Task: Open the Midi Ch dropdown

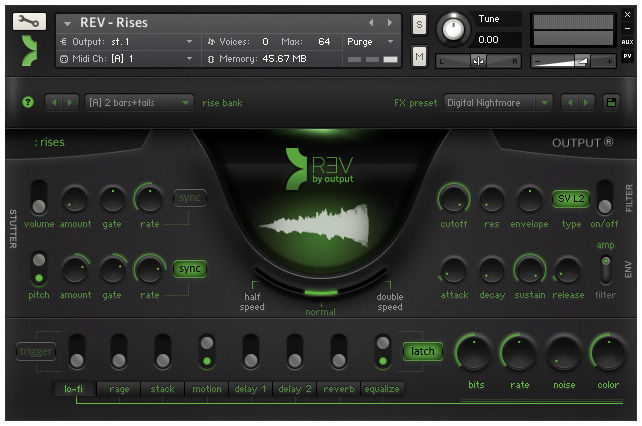Action: pyautogui.click(x=127, y=59)
